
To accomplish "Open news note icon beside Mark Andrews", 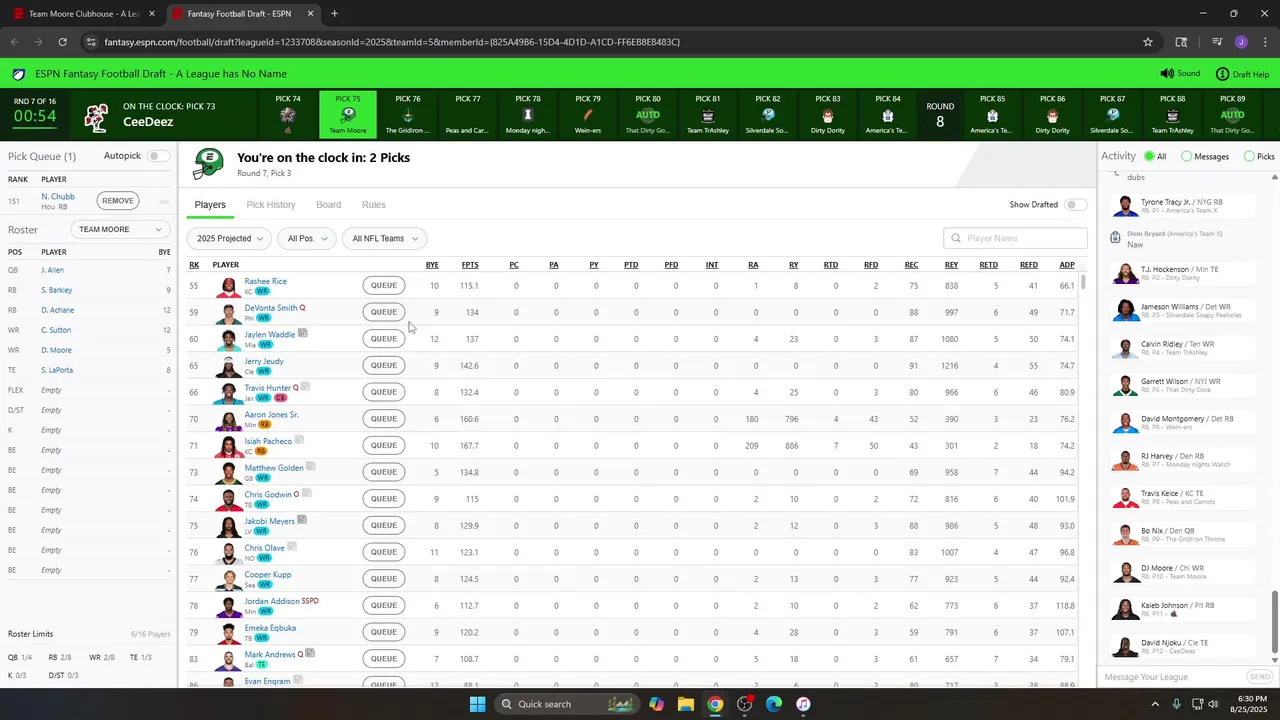I will tap(310, 653).
